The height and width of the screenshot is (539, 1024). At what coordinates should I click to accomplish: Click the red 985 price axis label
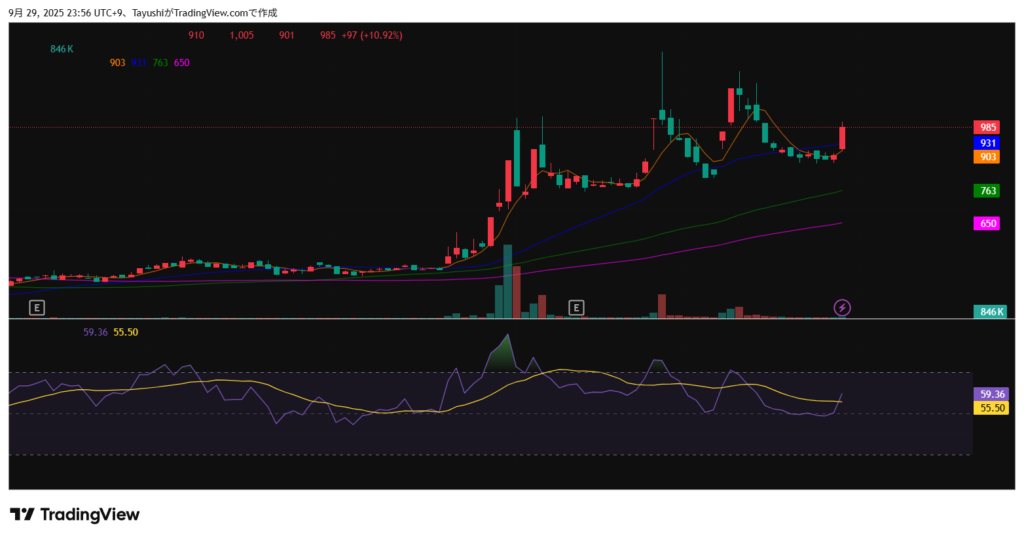coord(988,128)
